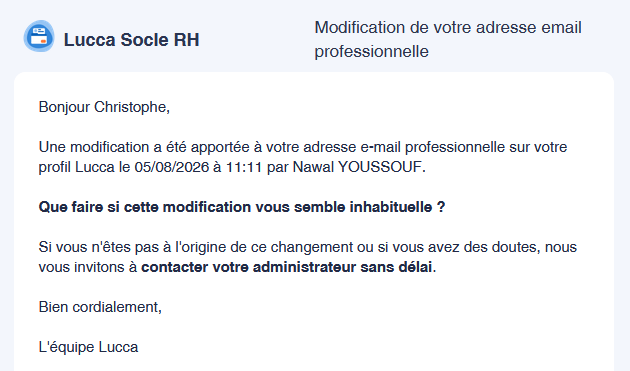Click the bold heading "Que faire si cette modification"
This screenshot has width=630, height=371.
click(x=145, y=207)
